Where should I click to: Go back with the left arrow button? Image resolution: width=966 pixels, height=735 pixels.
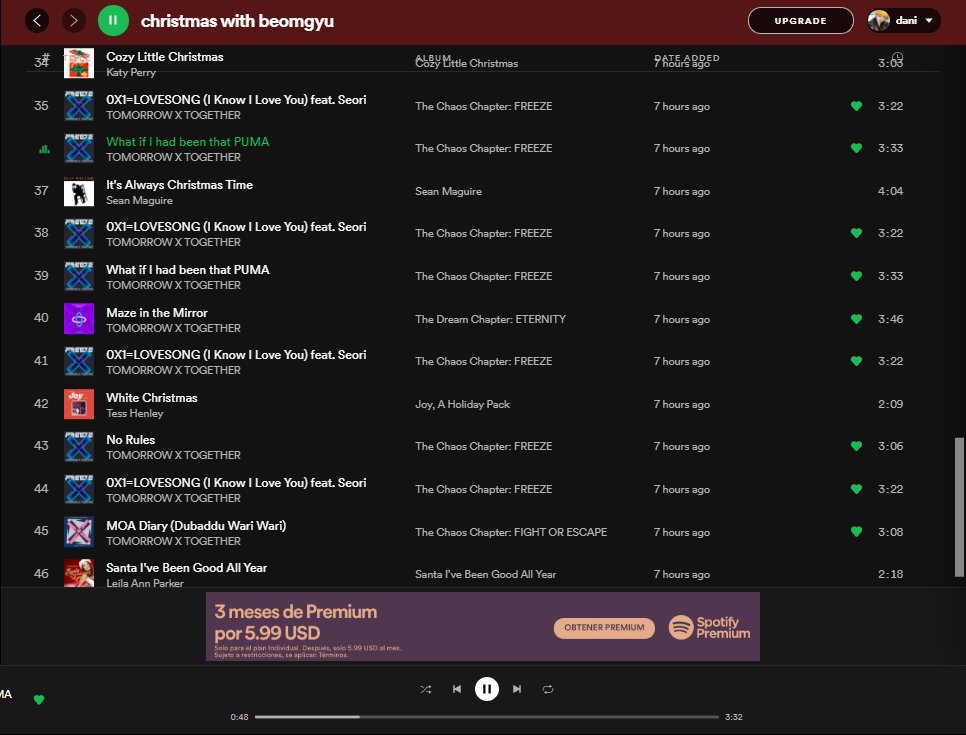coord(37,20)
